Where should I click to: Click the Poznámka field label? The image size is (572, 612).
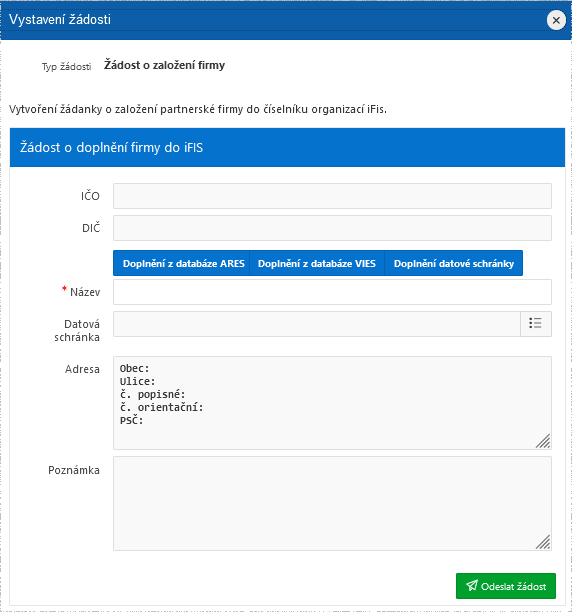point(74,470)
